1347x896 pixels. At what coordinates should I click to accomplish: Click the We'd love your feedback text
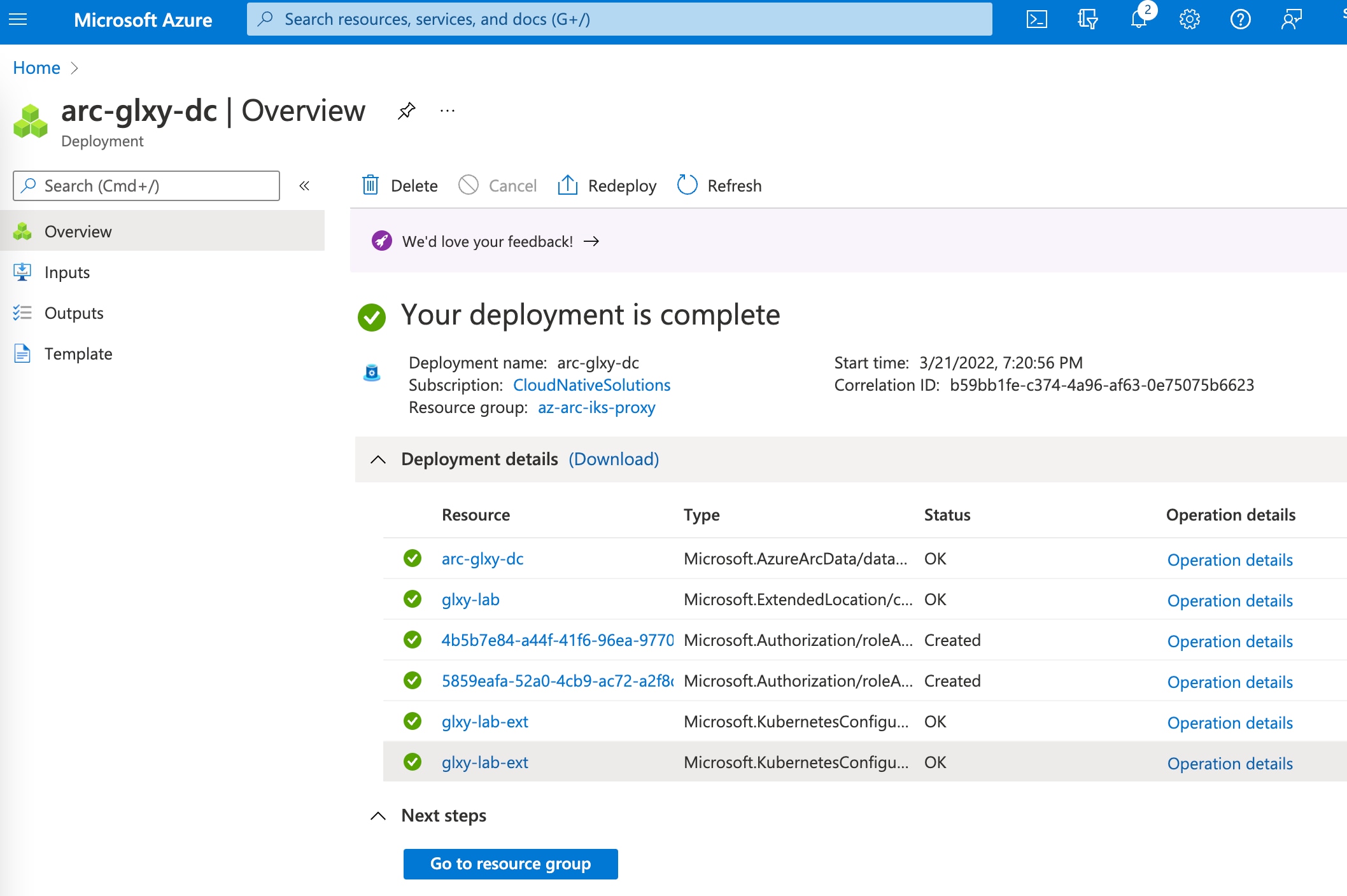488,242
